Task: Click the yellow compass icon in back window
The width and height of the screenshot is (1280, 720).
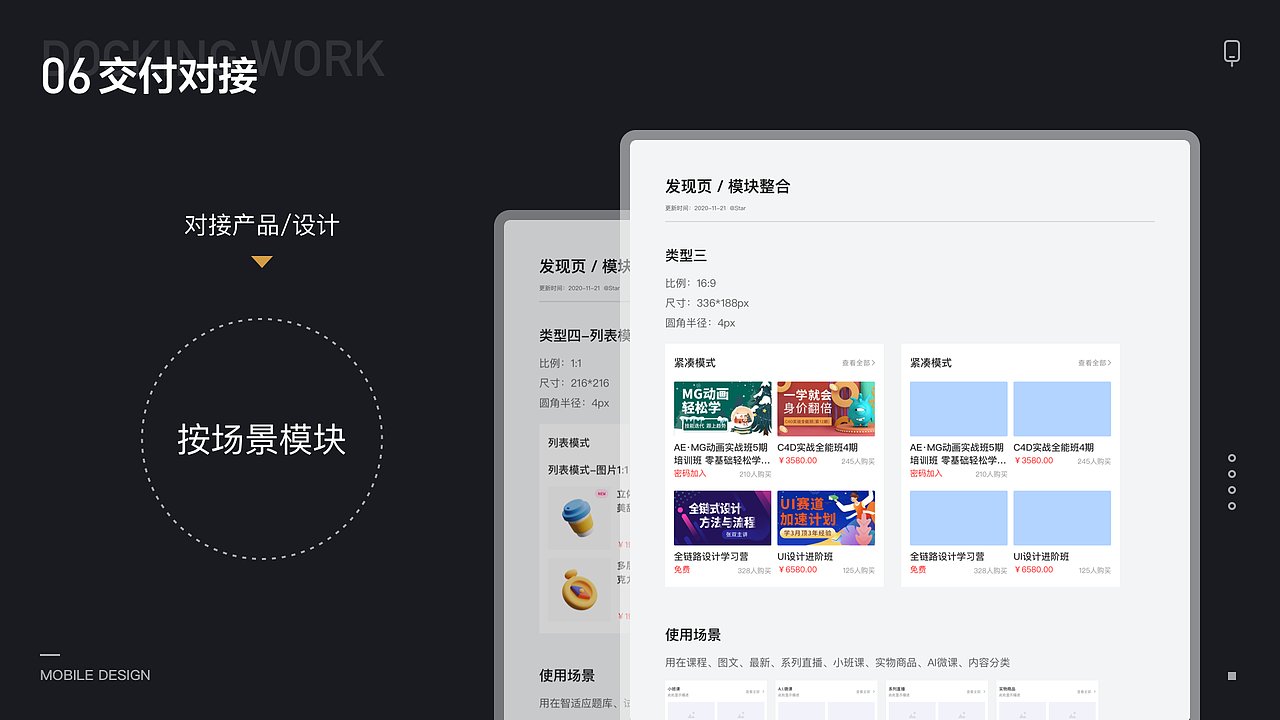Action: click(x=579, y=590)
